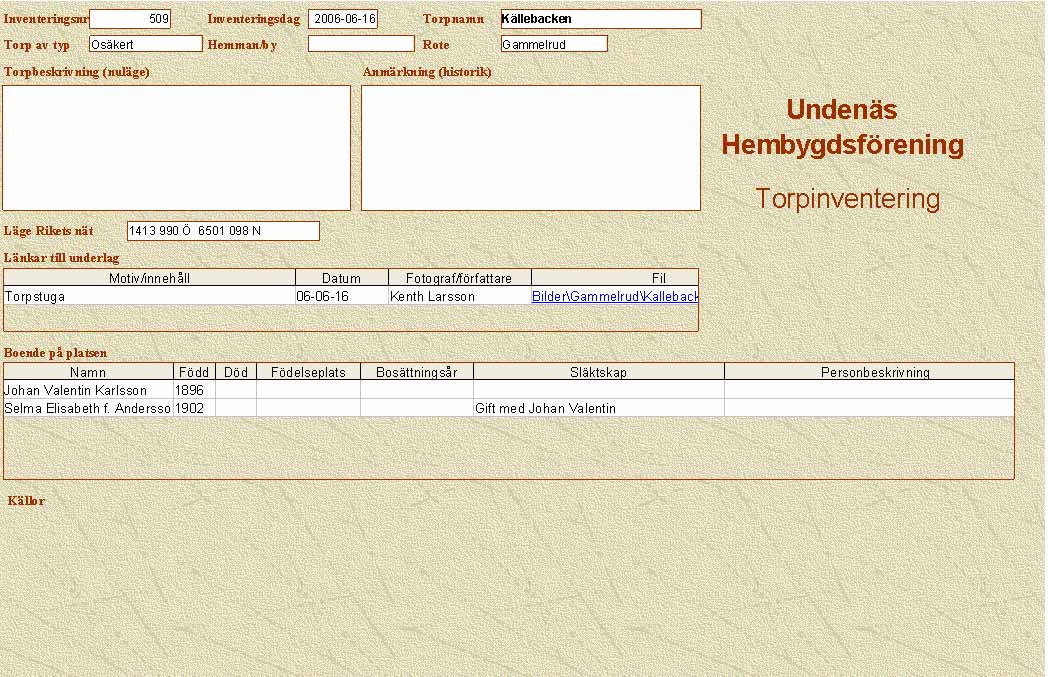Image resolution: width=1048 pixels, height=677 pixels.
Task: Select the Inventeringsdag date field
Action: [x=343, y=19]
